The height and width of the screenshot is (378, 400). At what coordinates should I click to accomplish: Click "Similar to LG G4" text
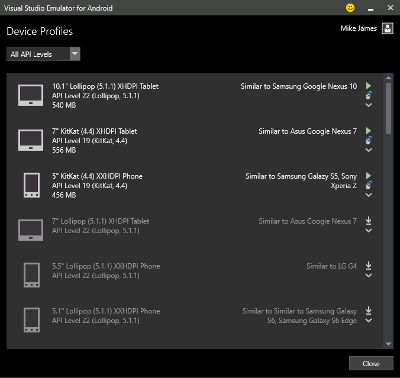coord(331,266)
